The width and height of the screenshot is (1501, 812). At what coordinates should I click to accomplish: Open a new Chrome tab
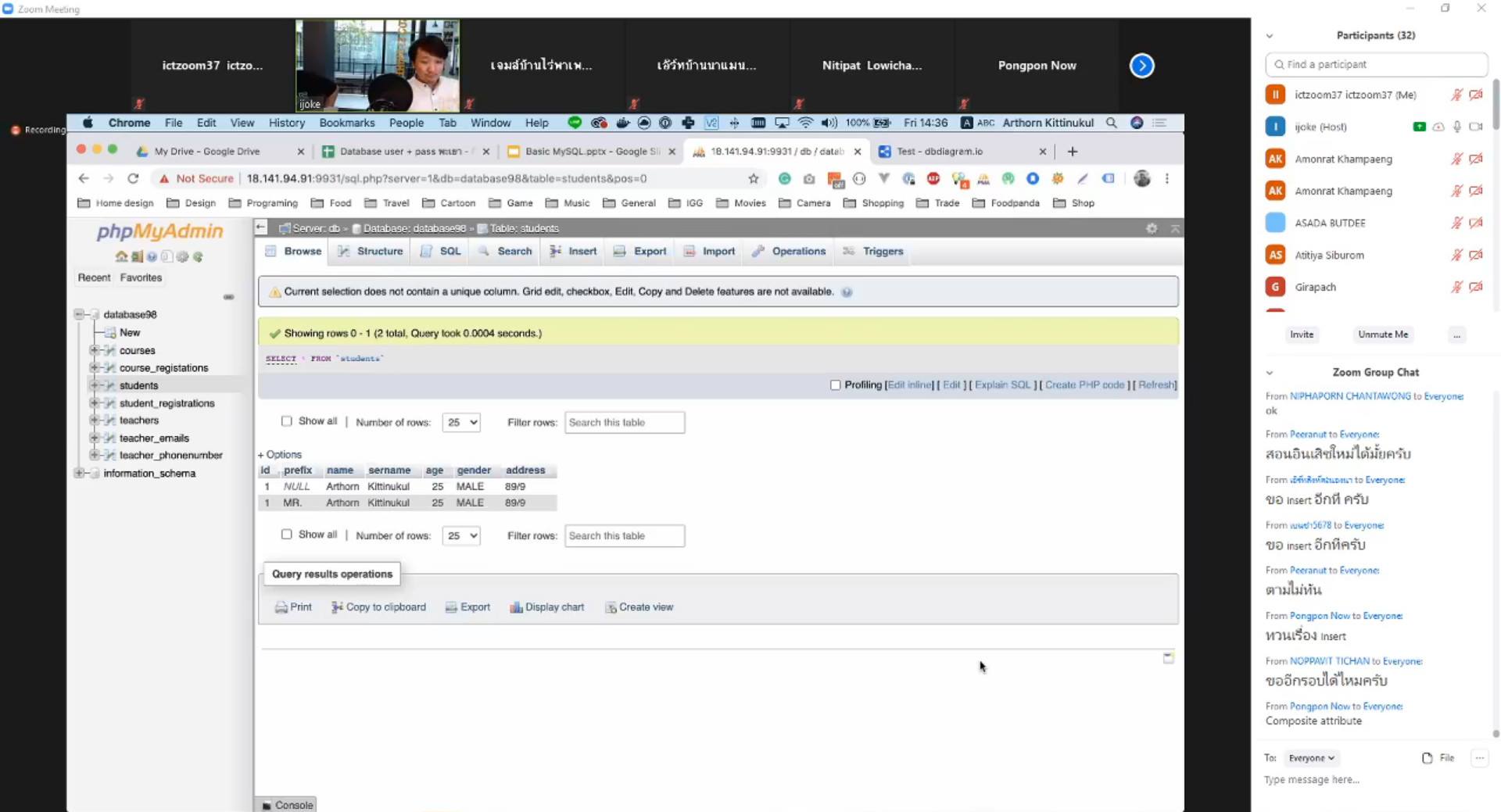(1072, 151)
